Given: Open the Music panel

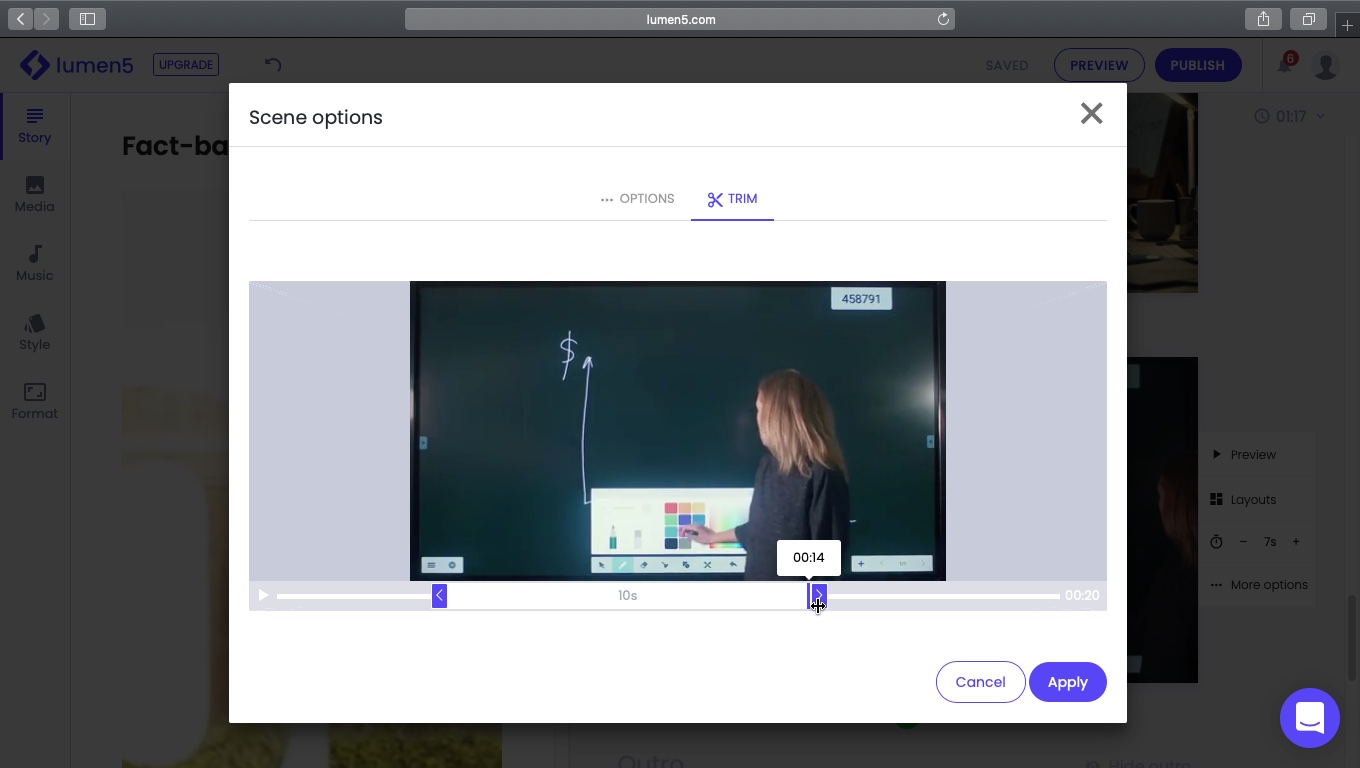Looking at the screenshot, I should [x=34, y=264].
